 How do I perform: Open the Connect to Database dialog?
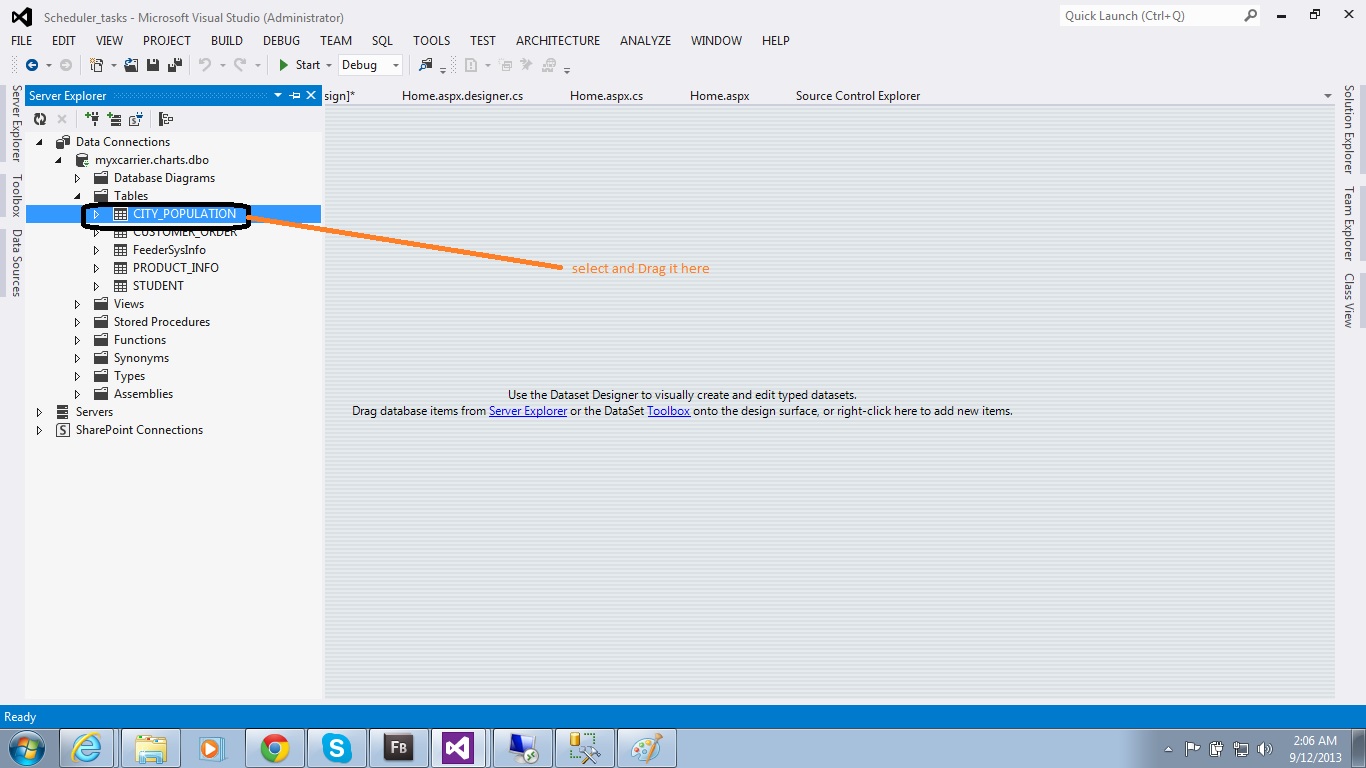[94, 119]
